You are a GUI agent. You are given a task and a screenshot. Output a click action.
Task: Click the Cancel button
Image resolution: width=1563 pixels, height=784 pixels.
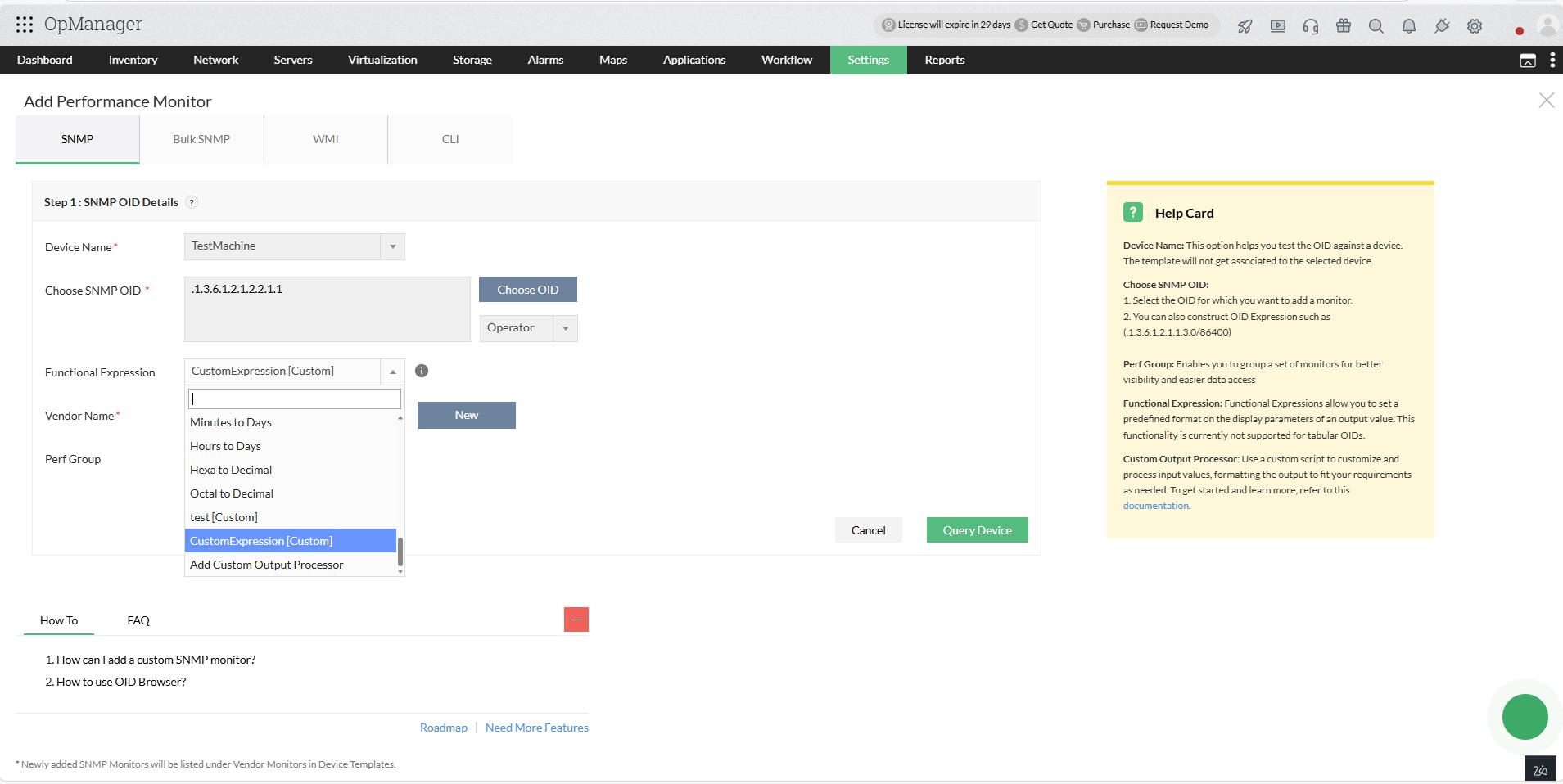[x=869, y=530]
